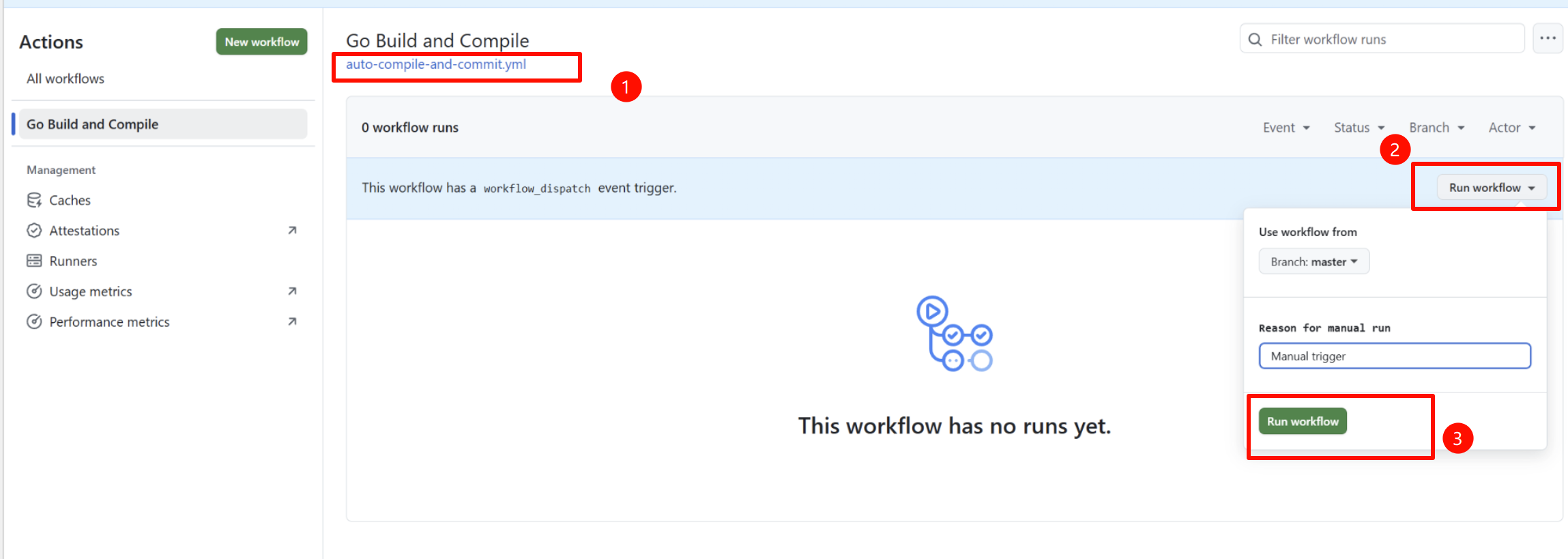This screenshot has width=1568, height=559.
Task: Click the 'workflow_dispatch' code text
Action: 537,188
